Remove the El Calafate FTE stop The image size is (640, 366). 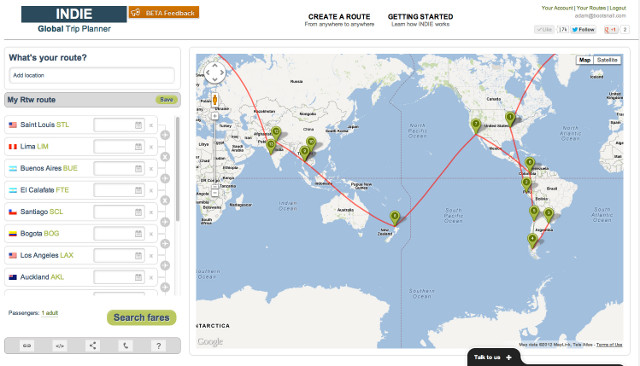(151, 191)
